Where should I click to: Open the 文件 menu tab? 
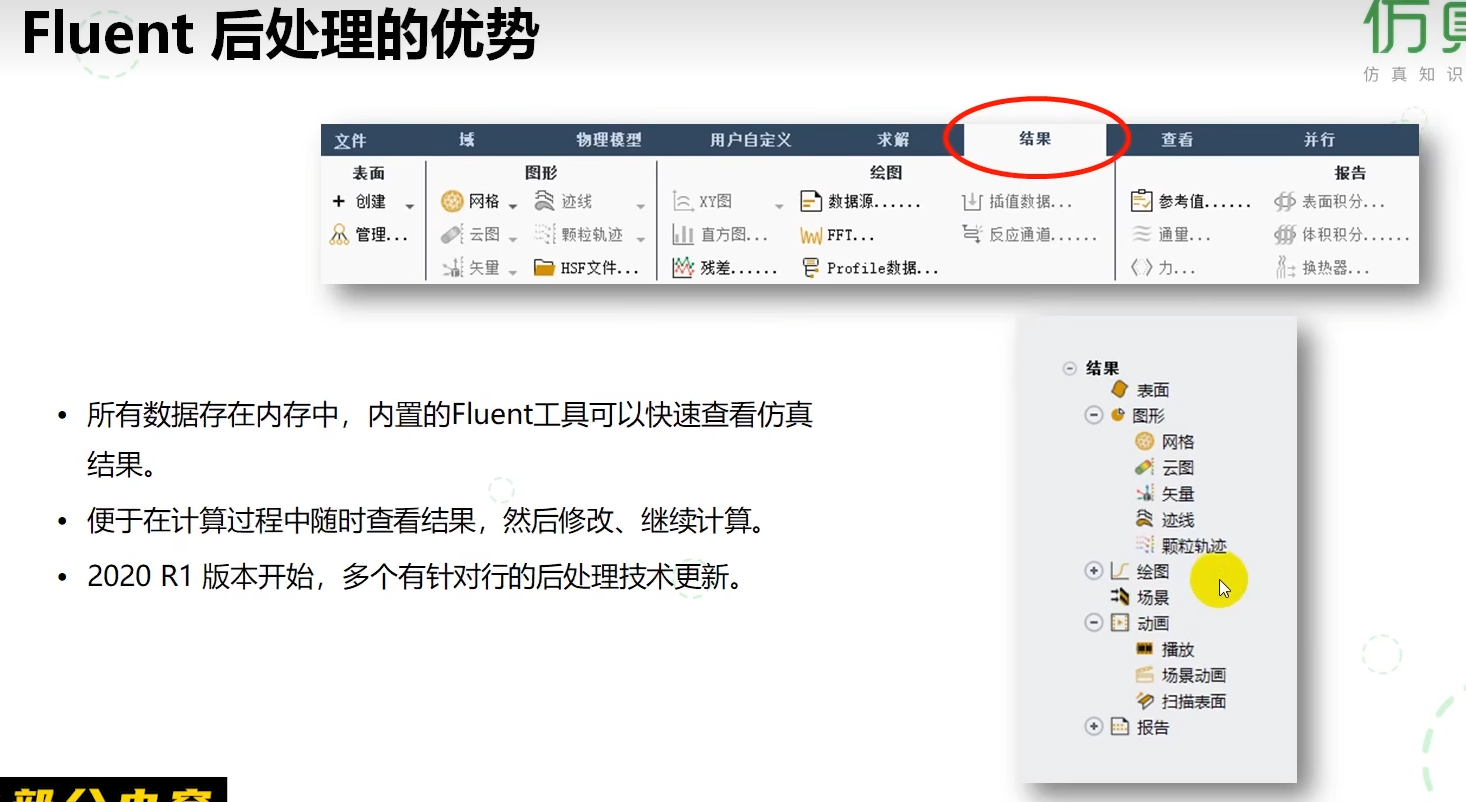pos(350,140)
